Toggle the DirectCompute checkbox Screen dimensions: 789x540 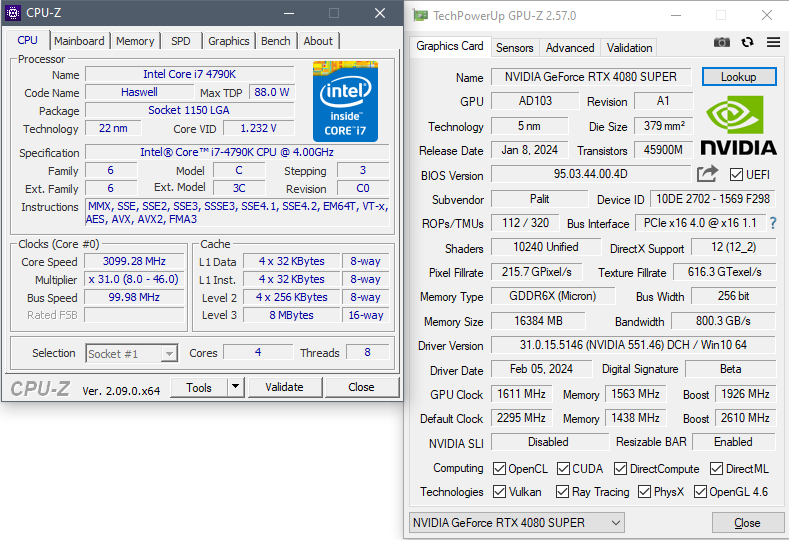click(620, 469)
